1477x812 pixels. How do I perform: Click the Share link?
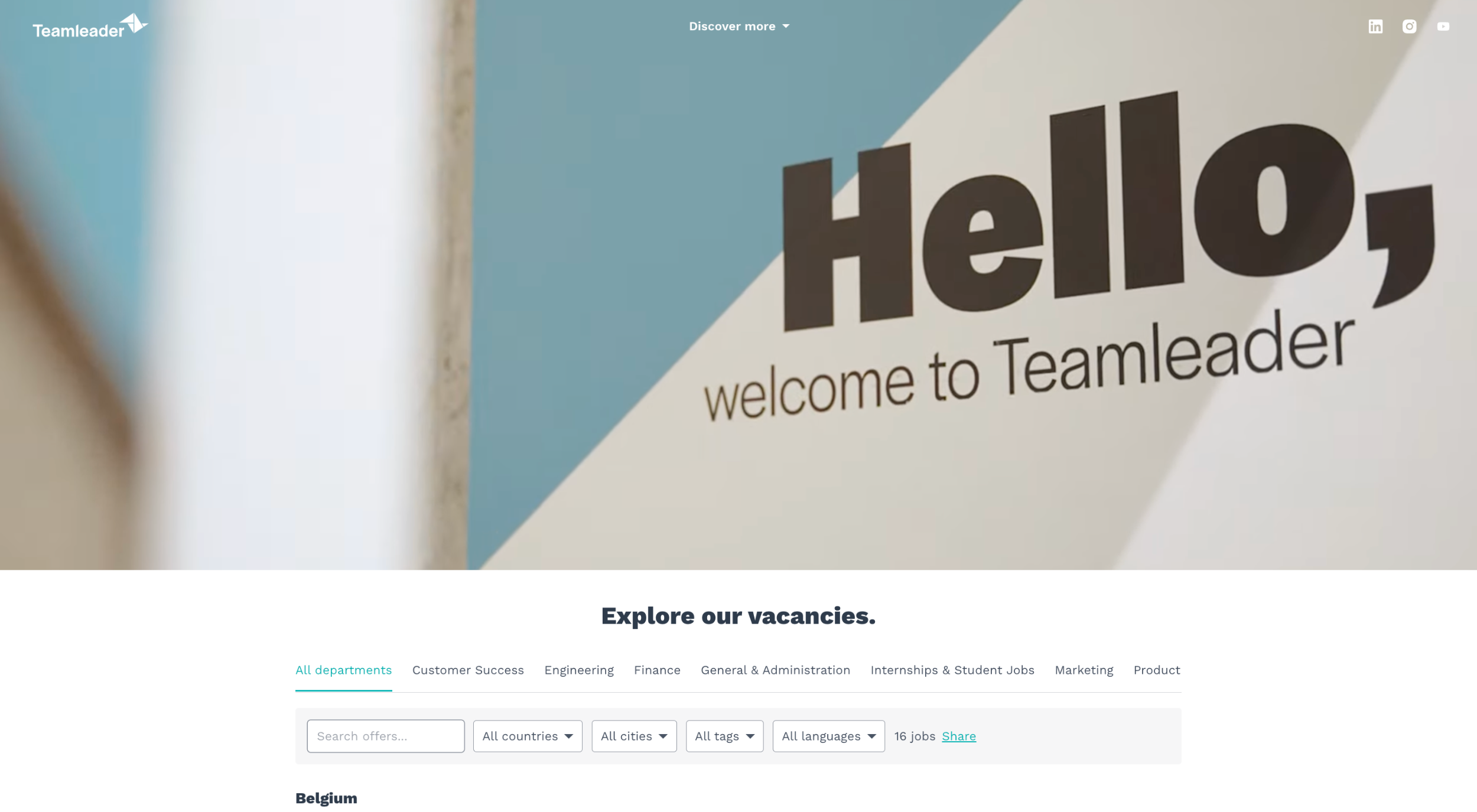pyautogui.click(x=958, y=736)
